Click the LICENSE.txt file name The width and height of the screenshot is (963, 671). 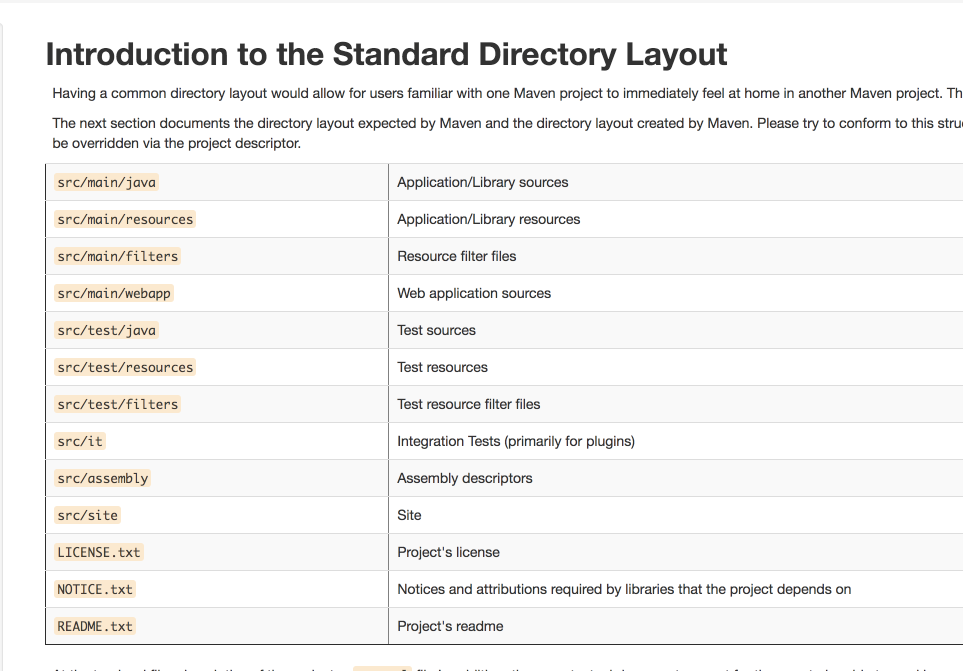(x=99, y=552)
